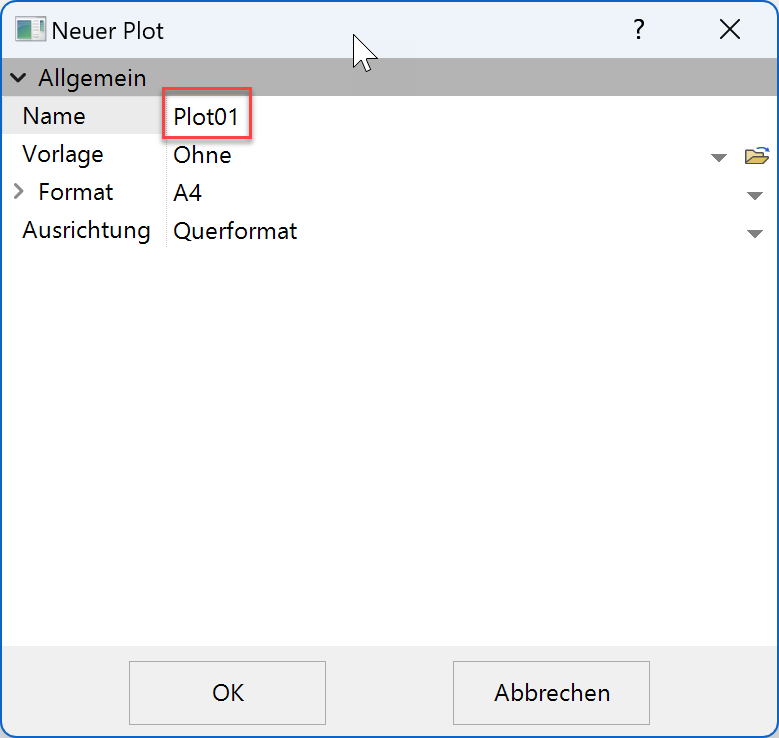Select the Ohne template value
The image size is (779, 738).
click(202, 155)
